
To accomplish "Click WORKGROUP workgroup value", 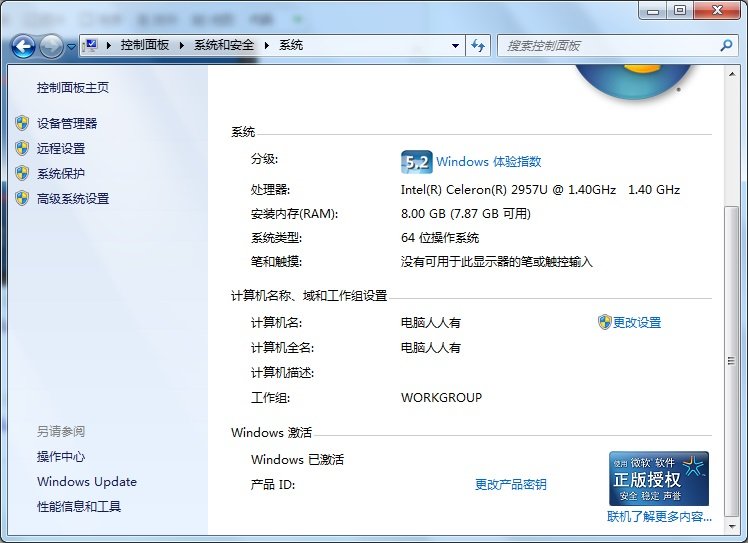I will tap(441, 397).
